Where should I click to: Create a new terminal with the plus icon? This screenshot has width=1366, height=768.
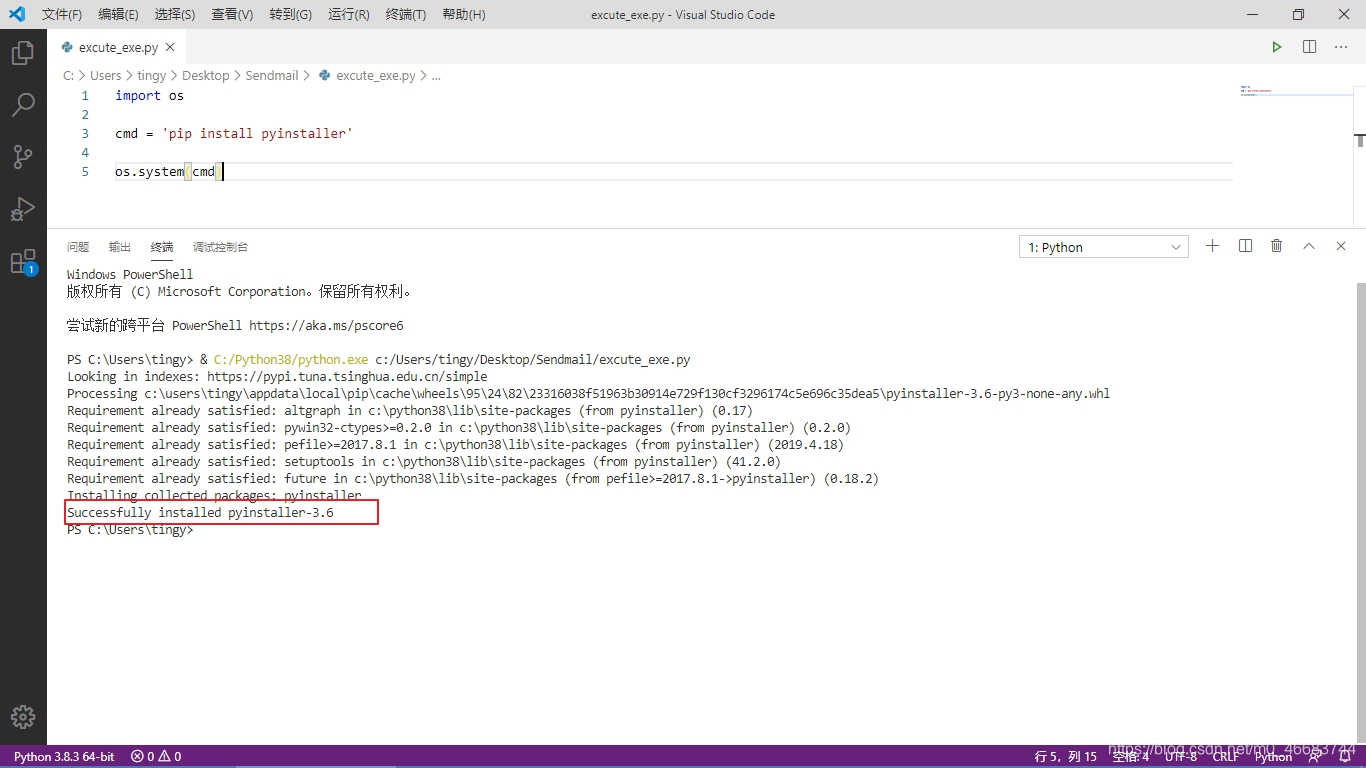point(1212,246)
